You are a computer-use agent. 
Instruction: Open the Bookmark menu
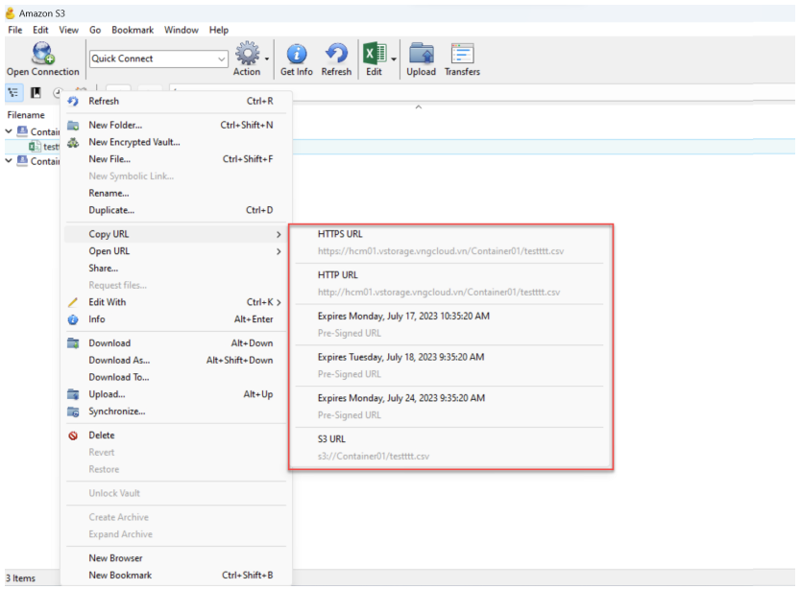click(132, 30)
